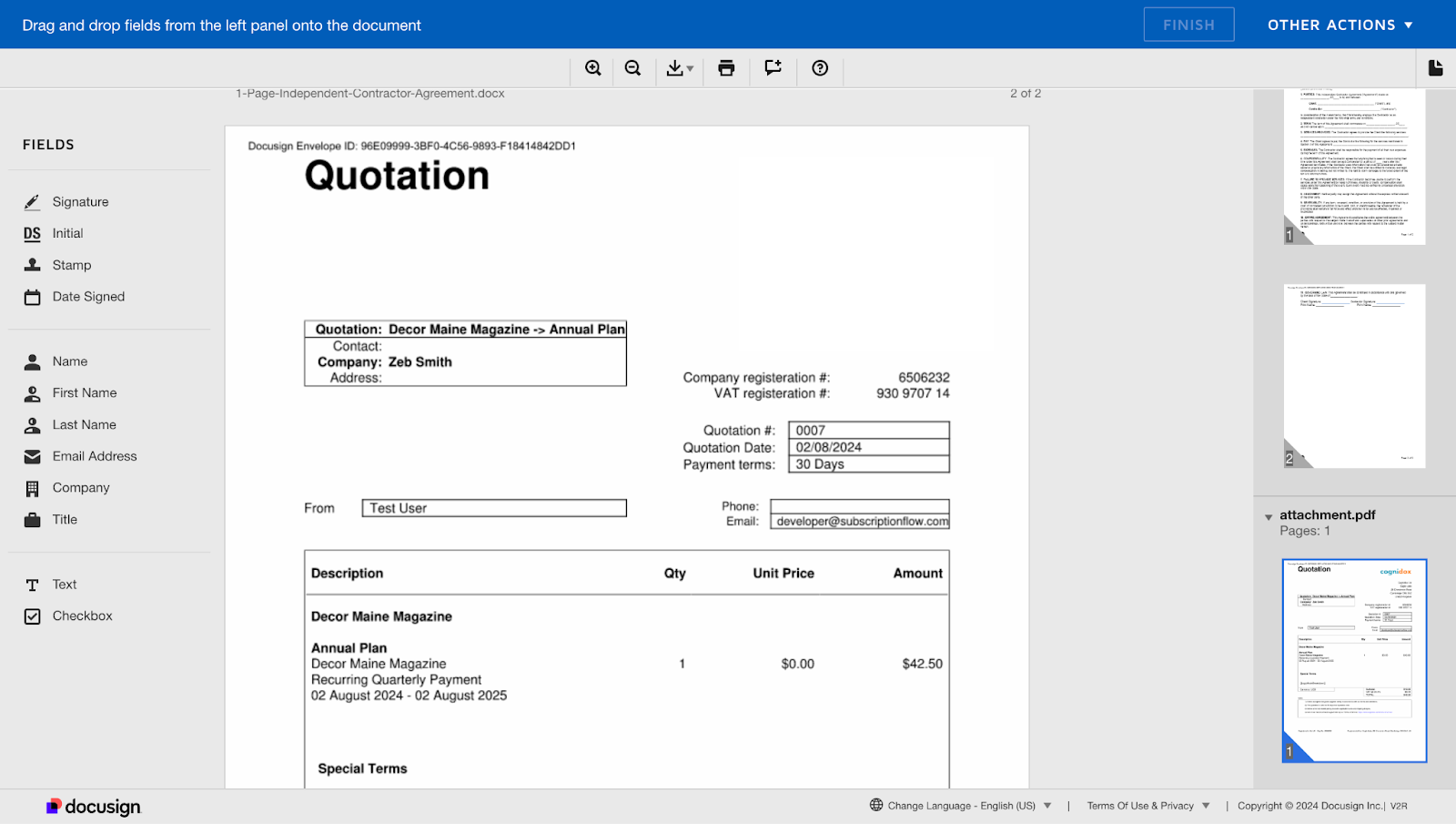
Task: Click the '2 of 2' page indicator
Action: [1026, 94]
